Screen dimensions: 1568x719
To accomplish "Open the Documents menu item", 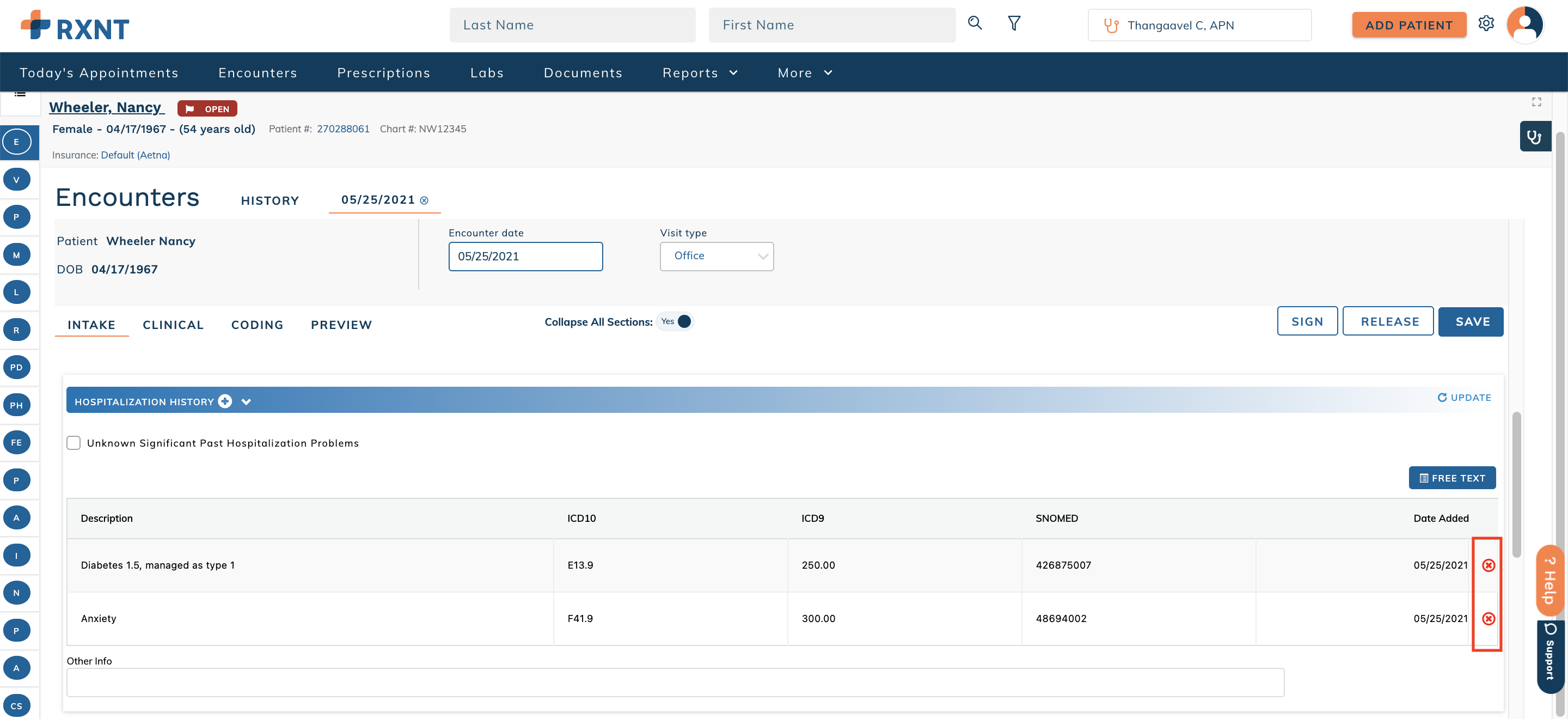I will tap(583, 72).
